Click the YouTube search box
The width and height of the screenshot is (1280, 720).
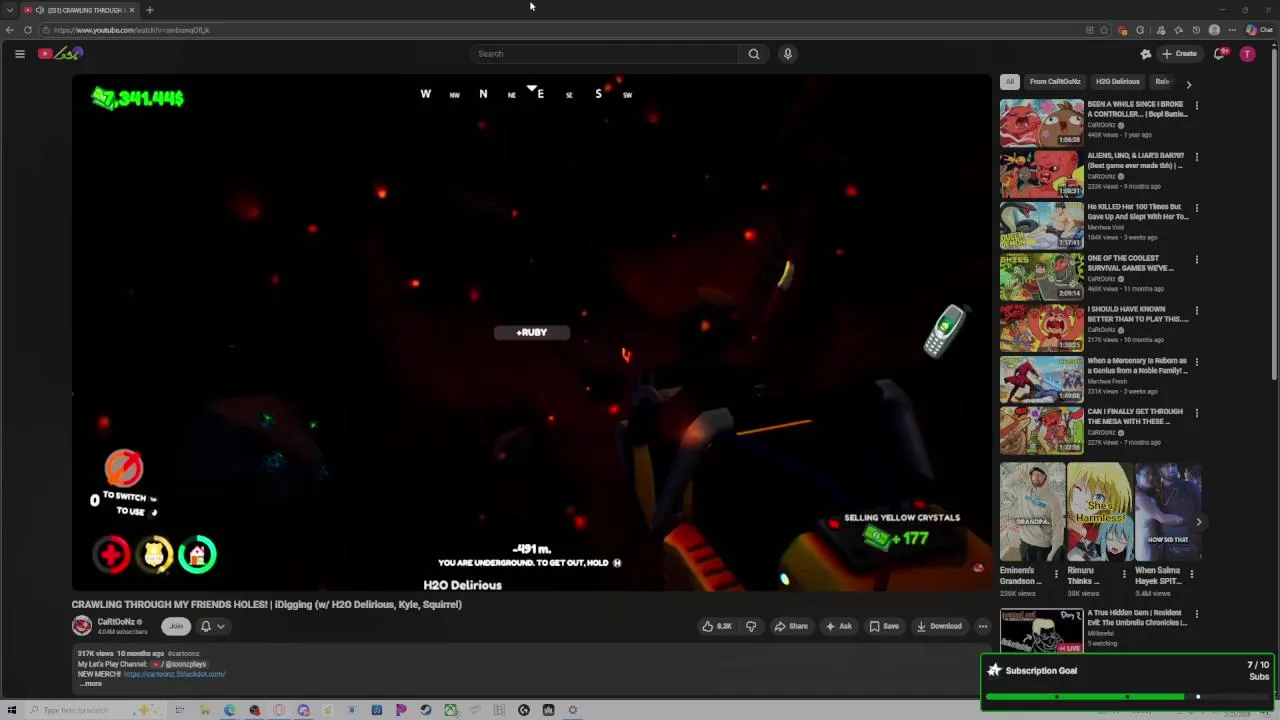(x=605, y=54)
